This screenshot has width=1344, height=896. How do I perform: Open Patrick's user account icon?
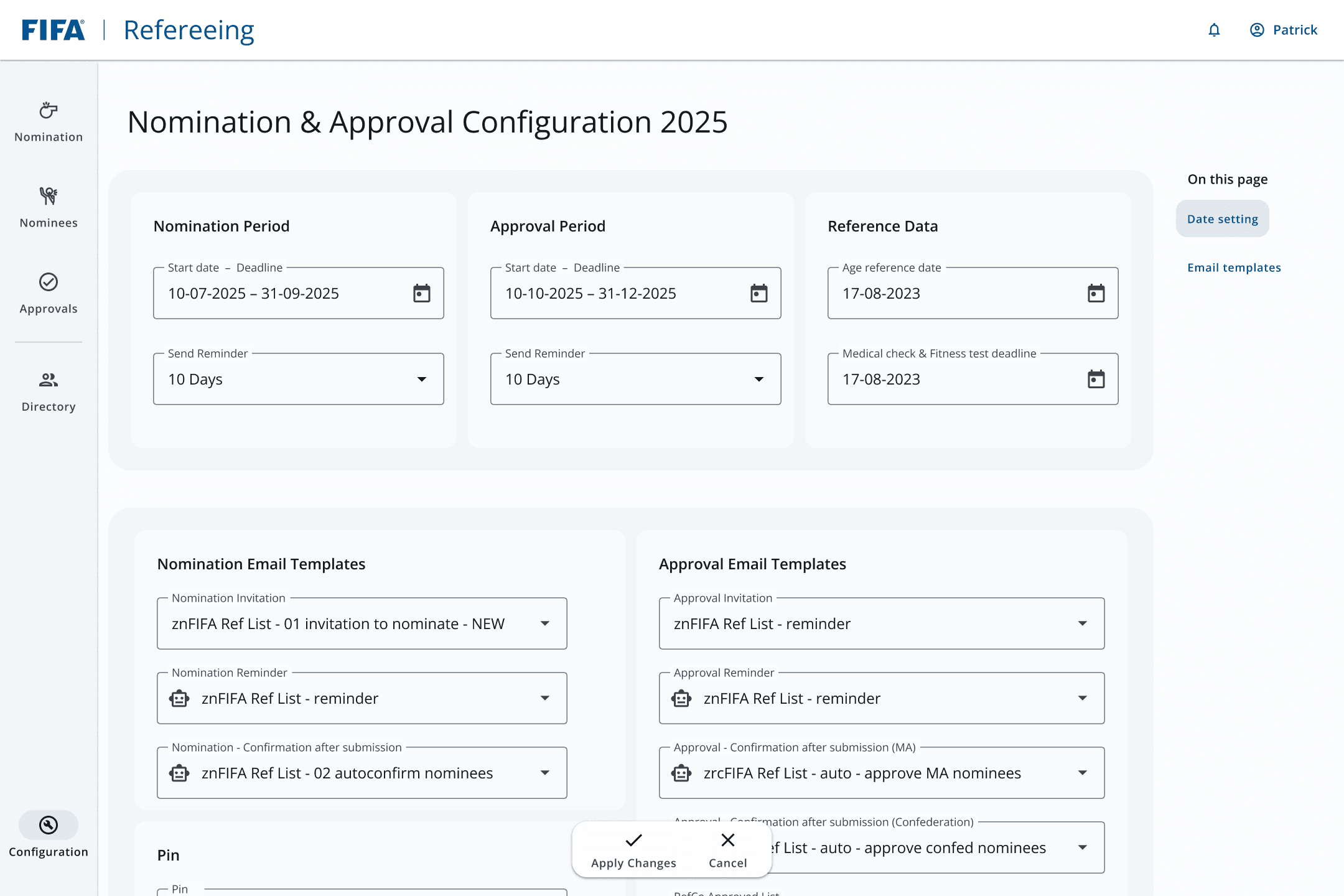[x=1257, y=30]
